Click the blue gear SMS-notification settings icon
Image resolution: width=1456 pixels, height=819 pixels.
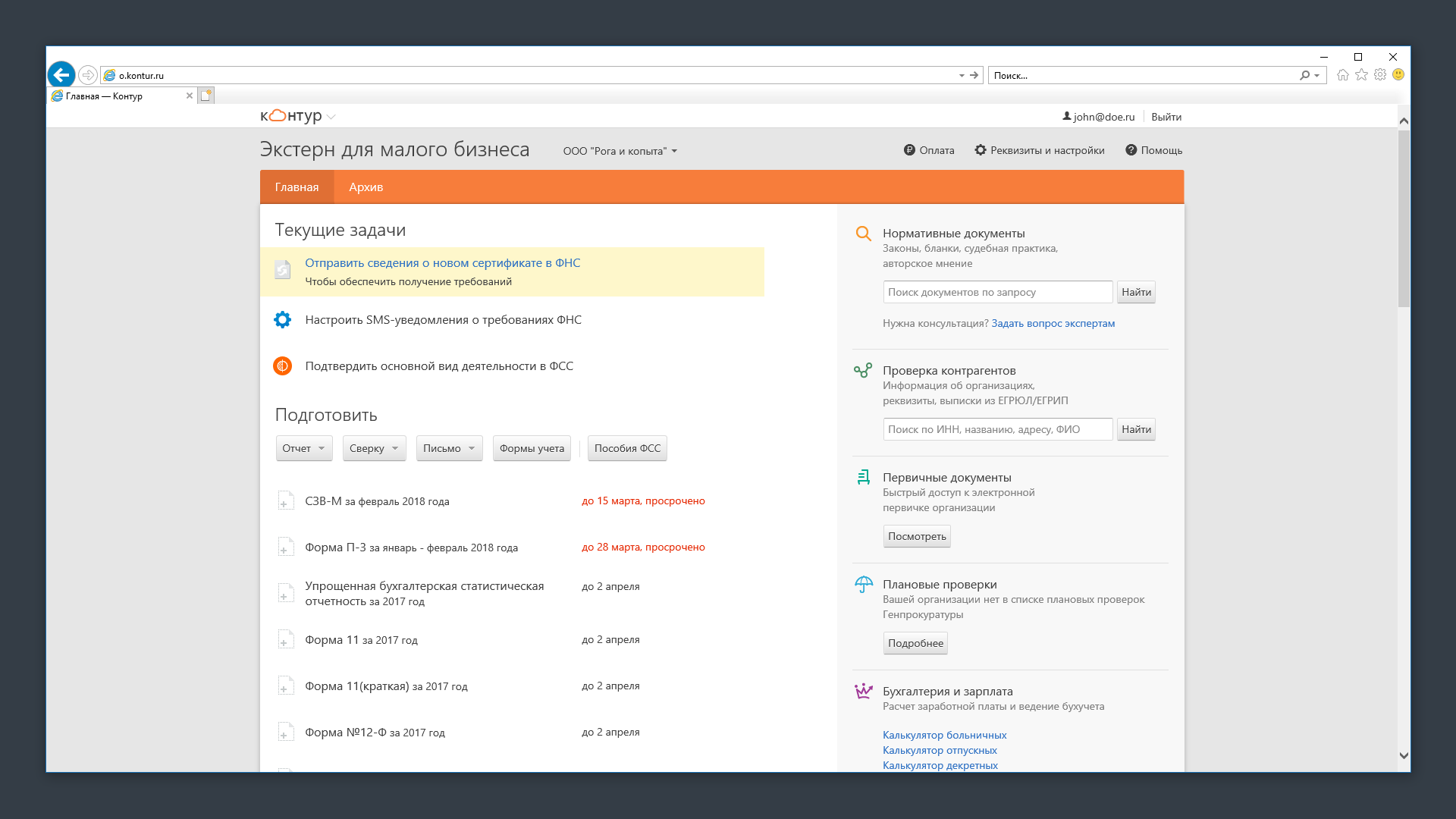pyautogui.click(x=282, y=320)
